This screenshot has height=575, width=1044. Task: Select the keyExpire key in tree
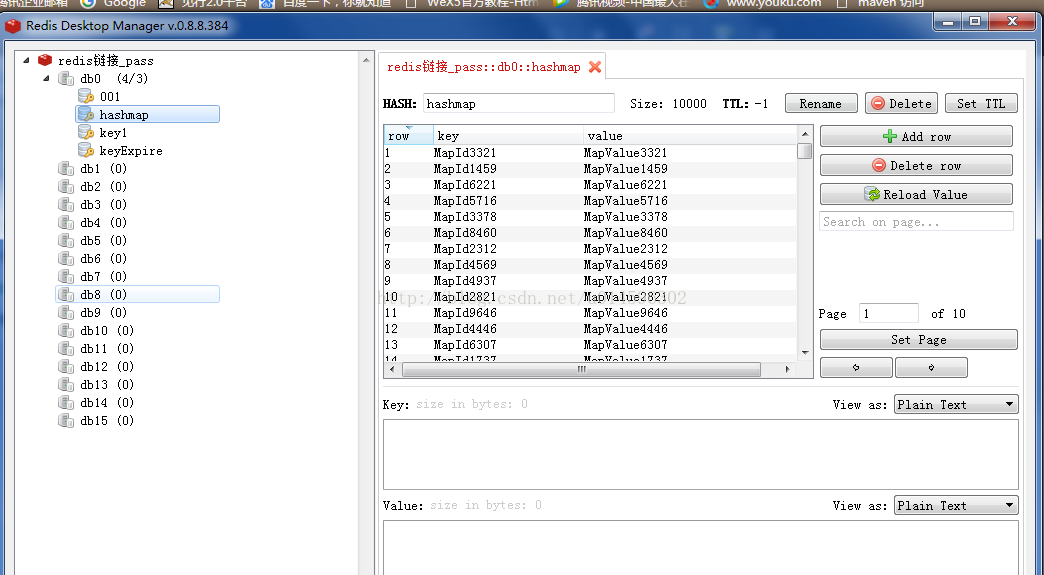coord(131,151)
